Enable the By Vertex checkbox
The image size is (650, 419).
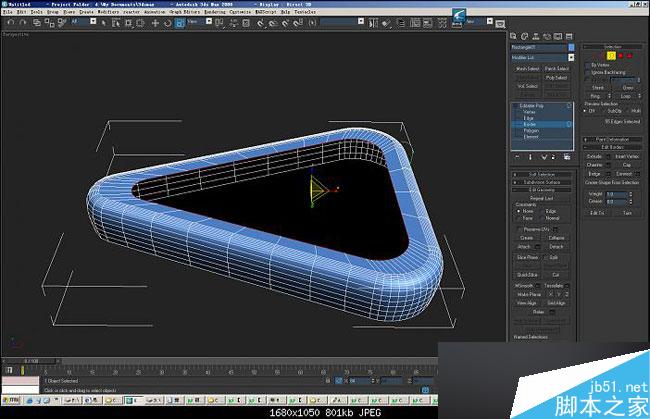pyautogui.click(x=587, y=65)
